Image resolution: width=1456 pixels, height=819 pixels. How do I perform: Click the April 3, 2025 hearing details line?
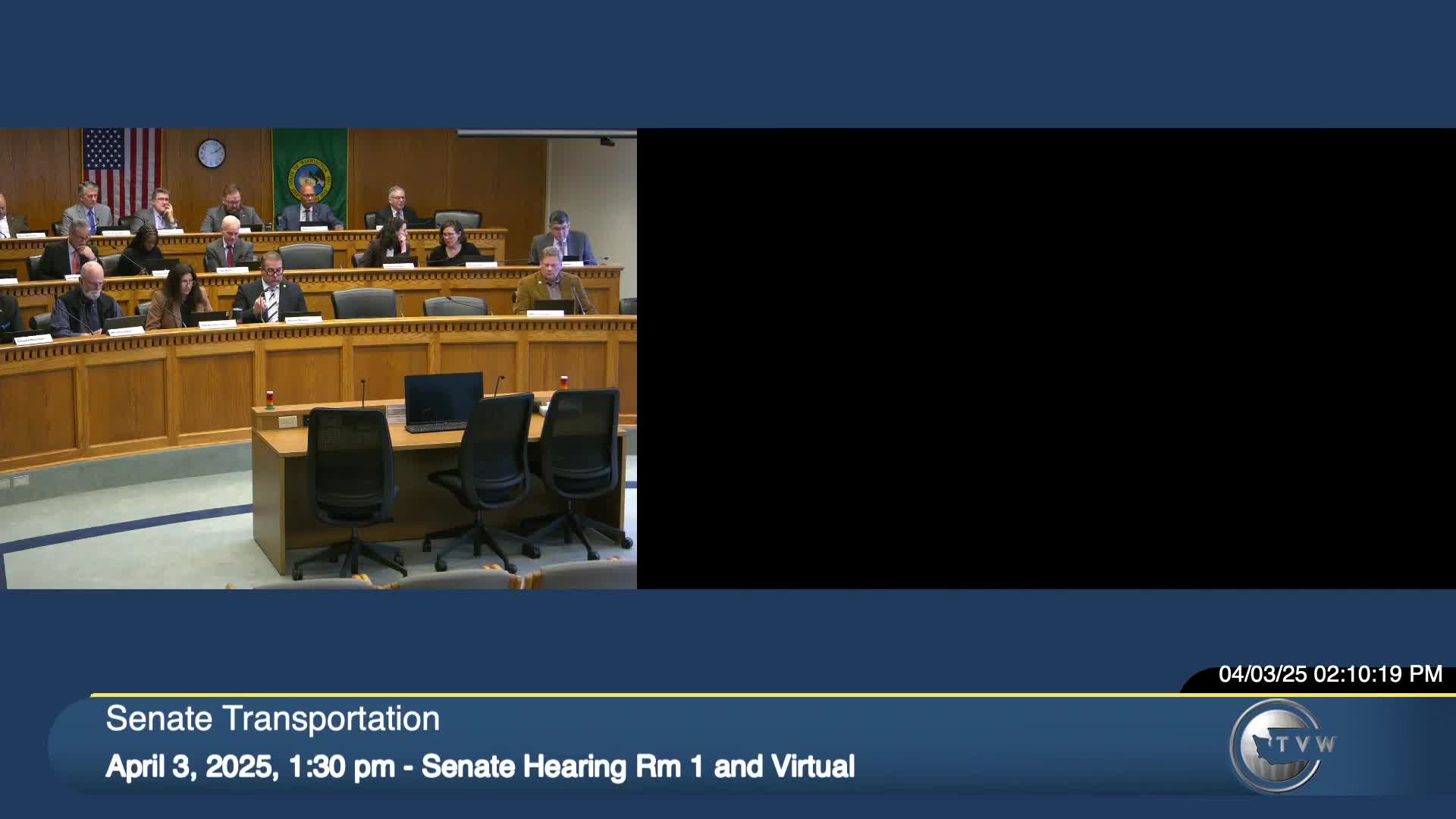point(480,767)
